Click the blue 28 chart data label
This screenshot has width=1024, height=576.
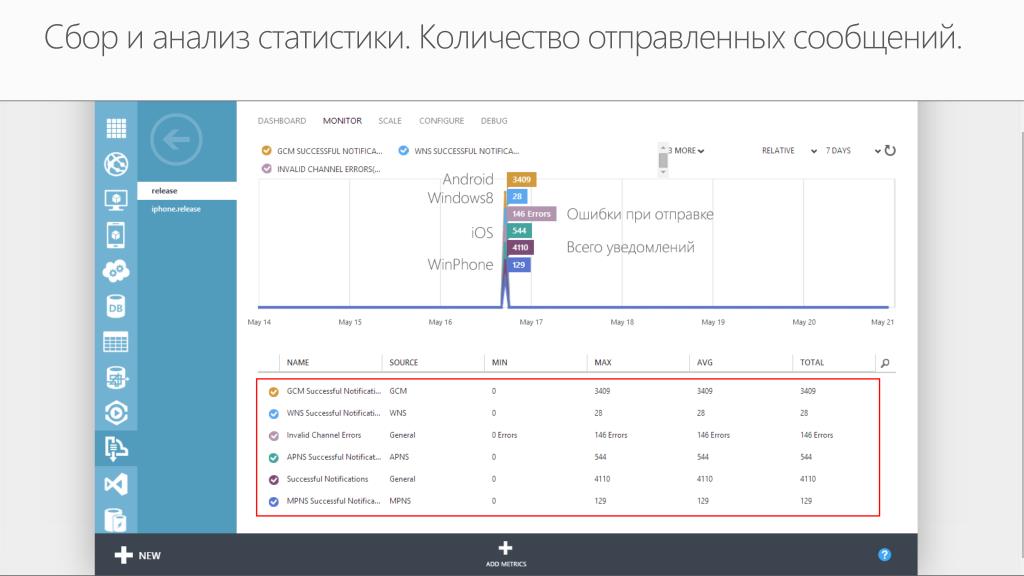(x=517, y=197)
